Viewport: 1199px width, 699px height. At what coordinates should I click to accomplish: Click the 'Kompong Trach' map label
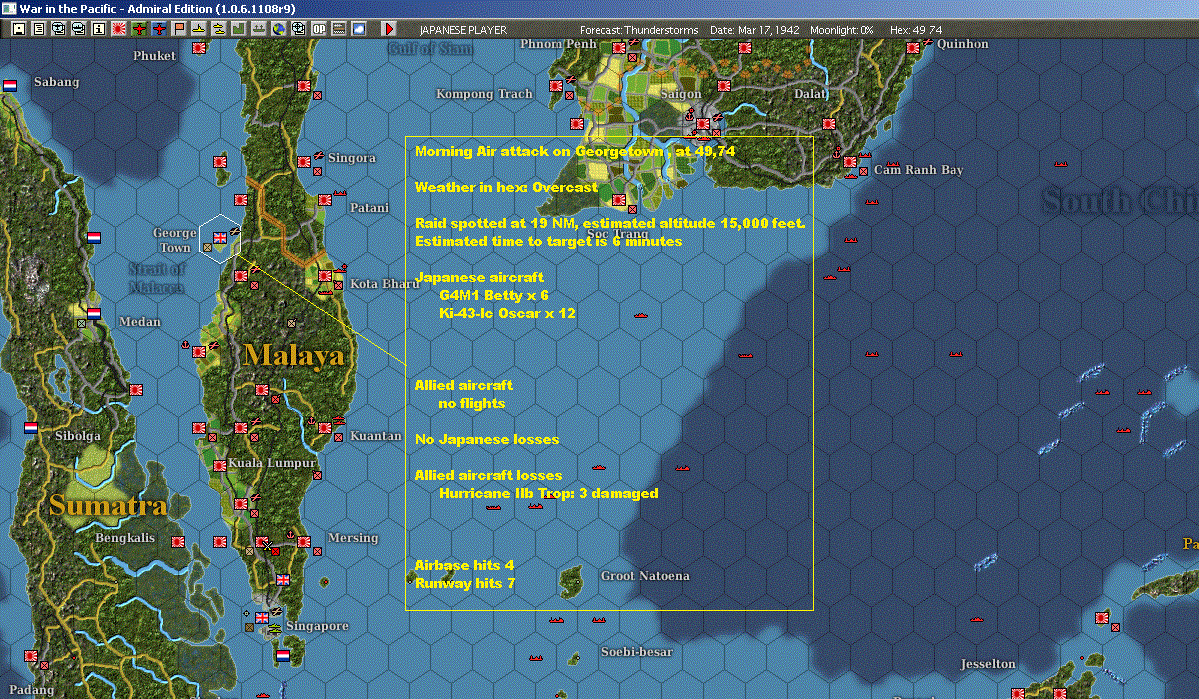click(x=484, y=94)
